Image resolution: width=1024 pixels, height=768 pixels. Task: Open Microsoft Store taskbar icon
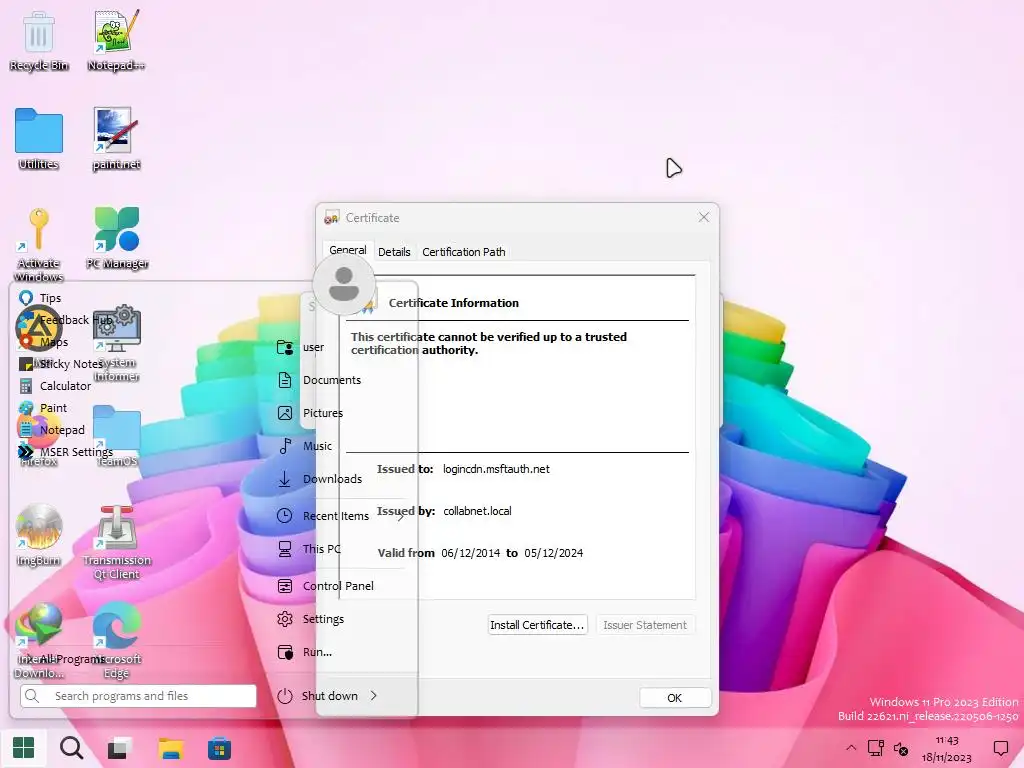point(219,748)
